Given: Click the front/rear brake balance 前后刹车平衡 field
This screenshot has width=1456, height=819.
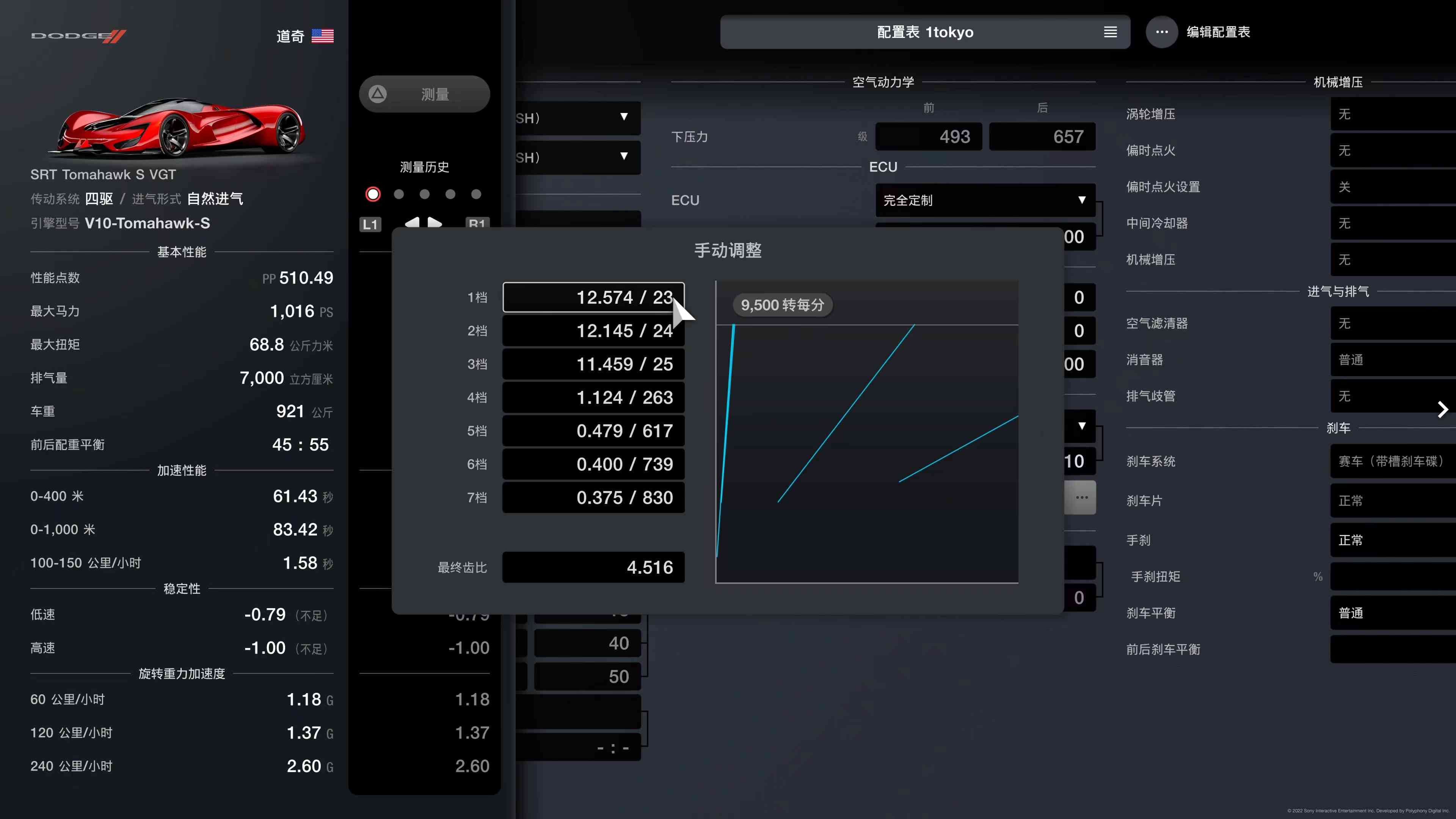Looking at the screenshot, I should (1393, 650).
